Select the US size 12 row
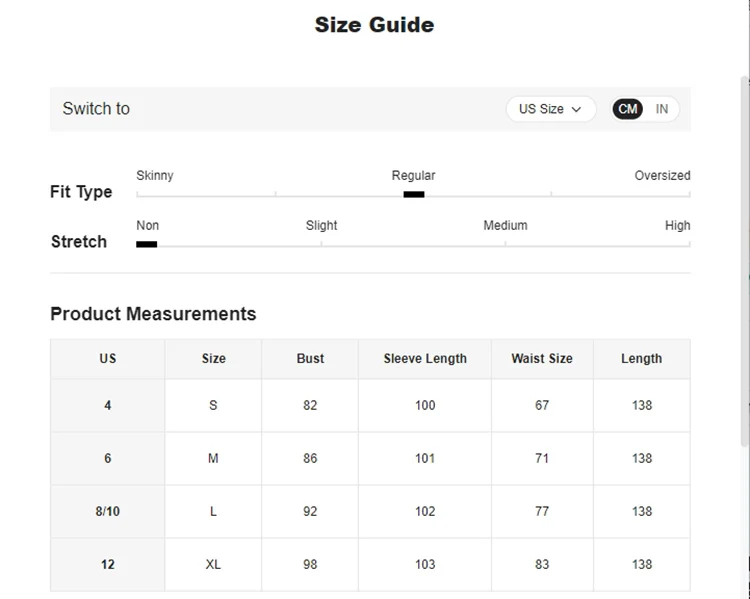 click(x=108, y=564)
